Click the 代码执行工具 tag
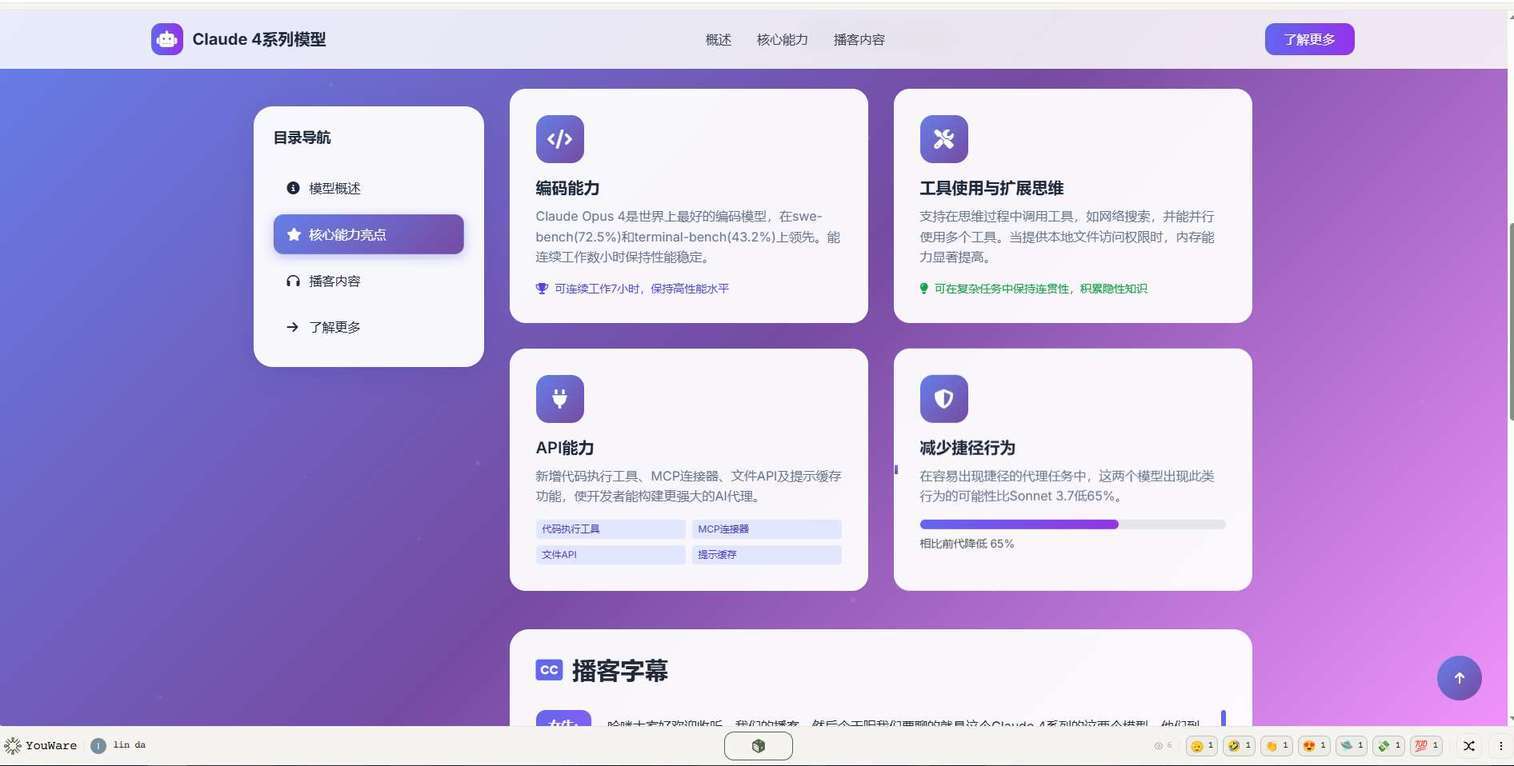Image resolution: width=1514 pixels, height=766 pixels. click(x=611, y=529)
